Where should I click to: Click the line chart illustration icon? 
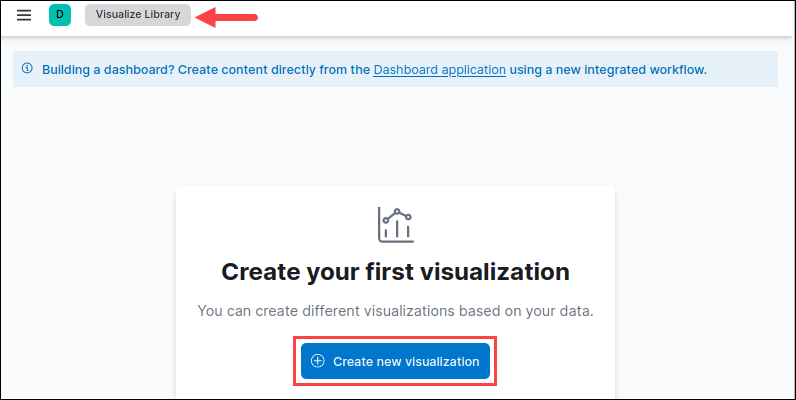[x=396, y=225]
